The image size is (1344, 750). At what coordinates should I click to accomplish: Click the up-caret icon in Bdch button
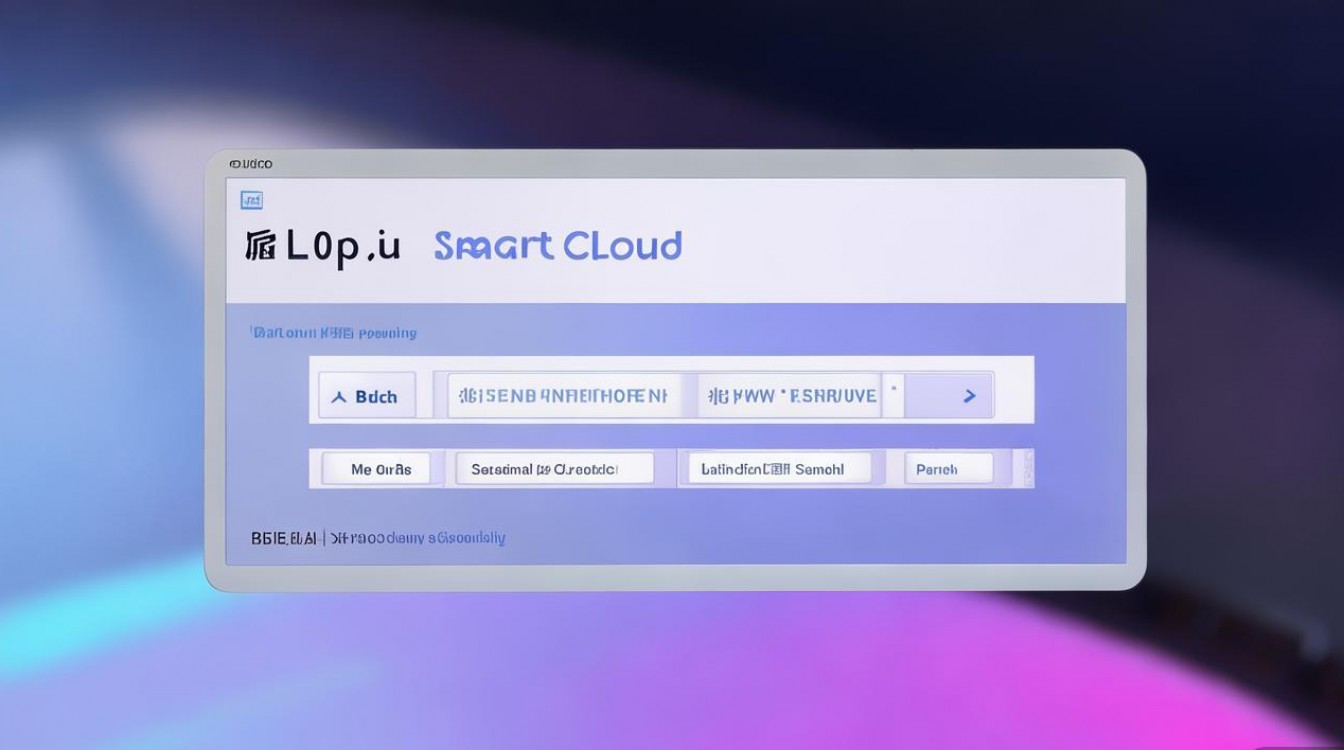pyautogui.click(x=338, y=397)
